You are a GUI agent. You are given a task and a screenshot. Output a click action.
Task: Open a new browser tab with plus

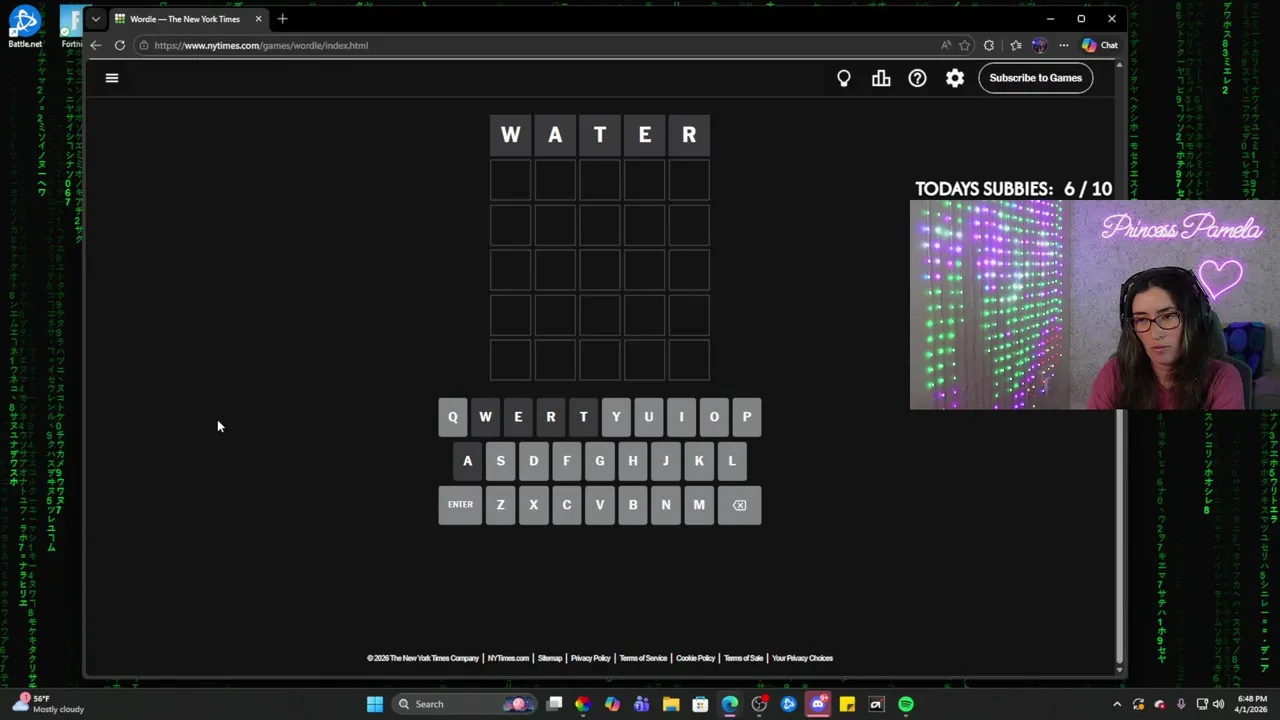(x=282, y=19)
